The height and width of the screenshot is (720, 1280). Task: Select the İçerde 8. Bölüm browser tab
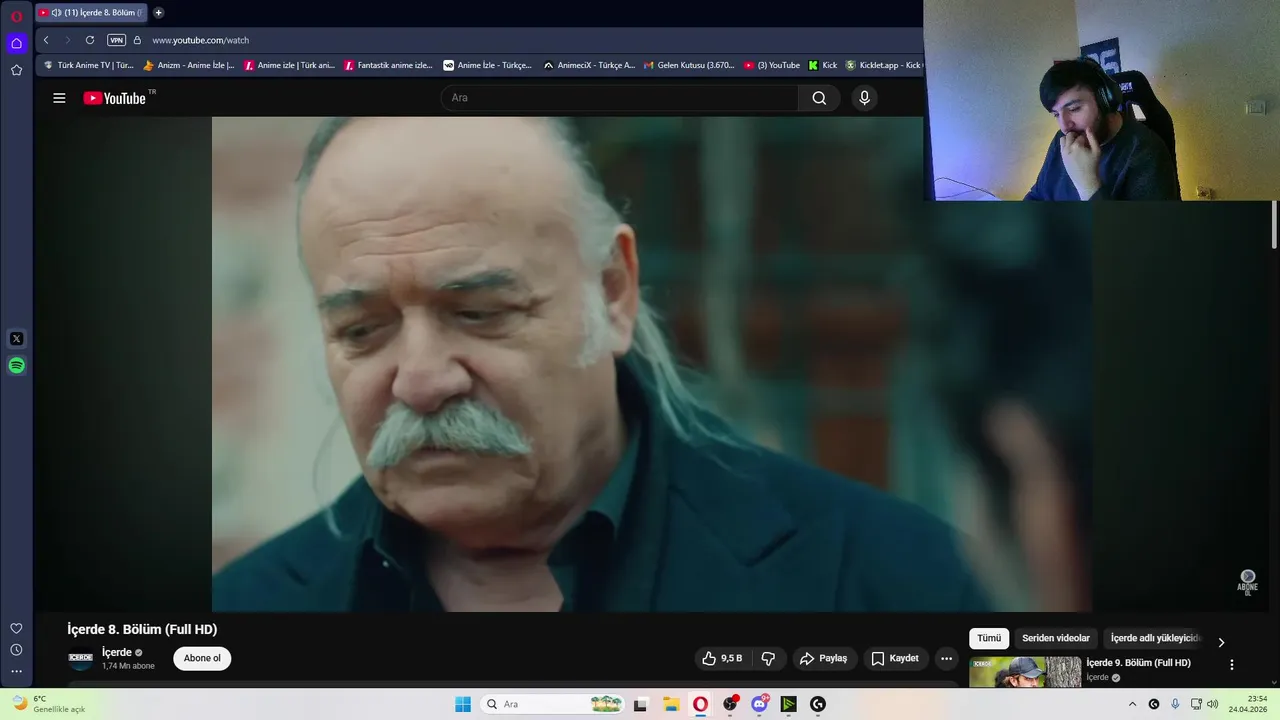coord(91,13)
